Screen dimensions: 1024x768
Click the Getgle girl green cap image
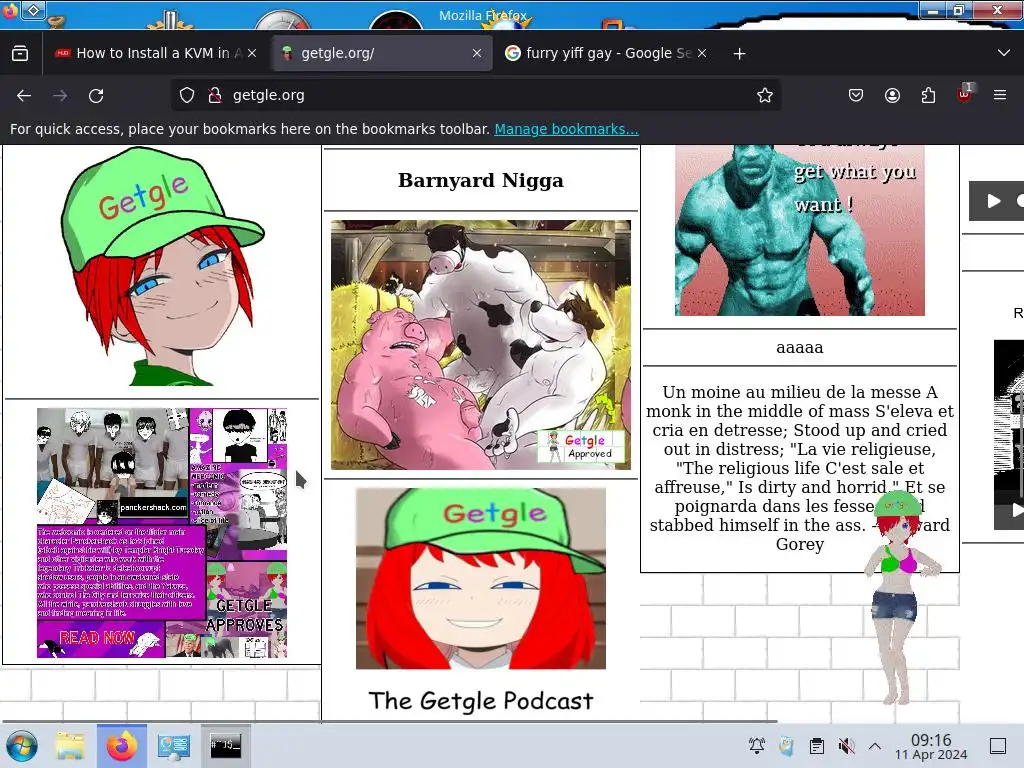tap(161, 265)
